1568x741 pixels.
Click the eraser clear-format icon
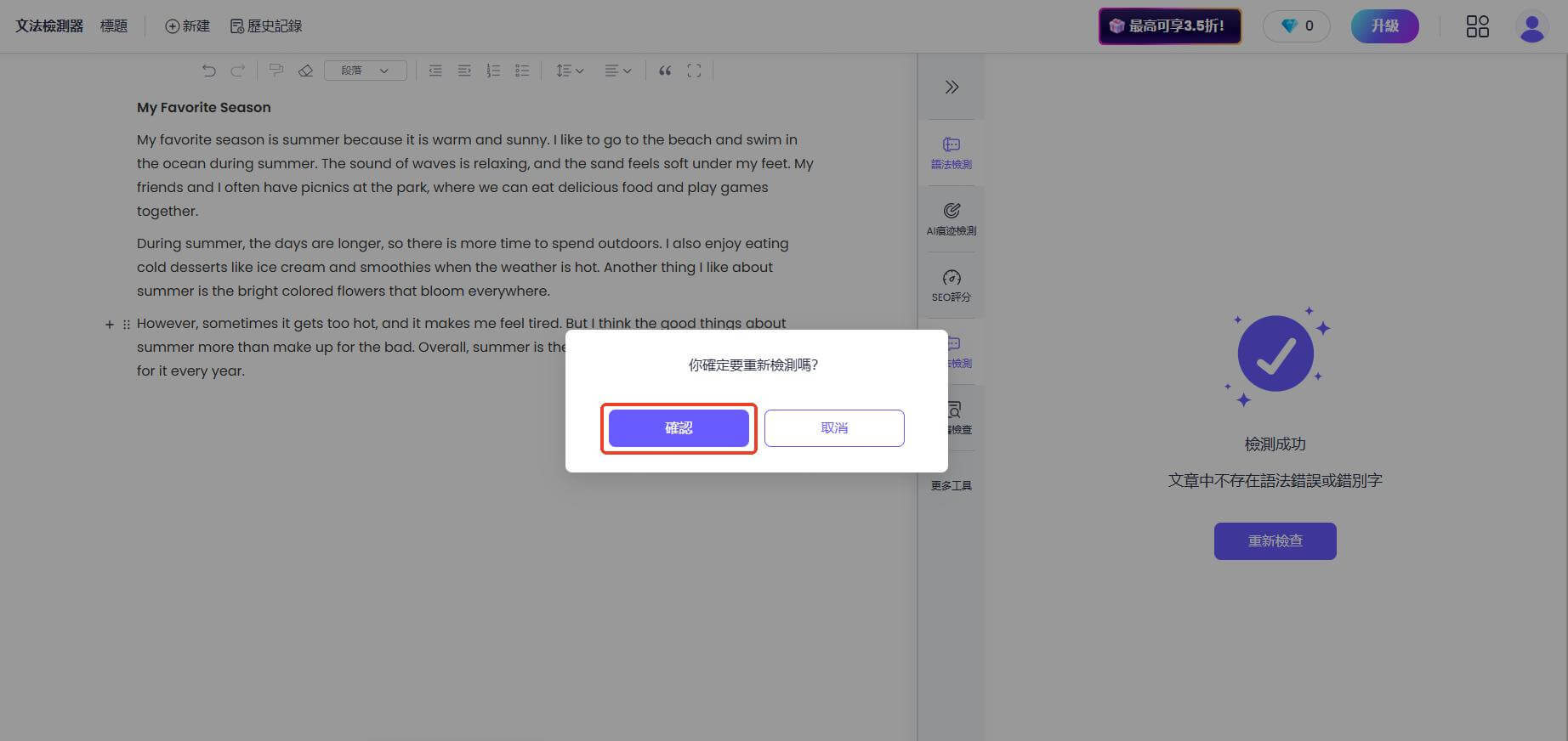[306, 71]
